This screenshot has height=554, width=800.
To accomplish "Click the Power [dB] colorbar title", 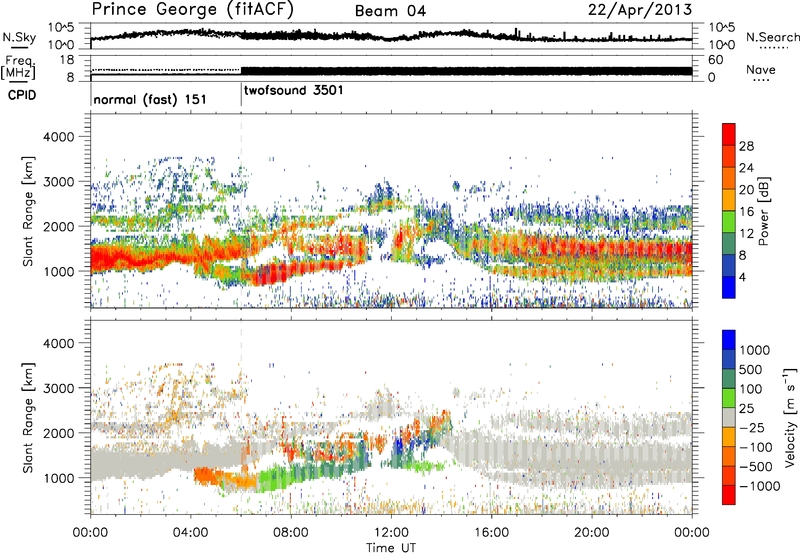I will [x=764, y=211].
